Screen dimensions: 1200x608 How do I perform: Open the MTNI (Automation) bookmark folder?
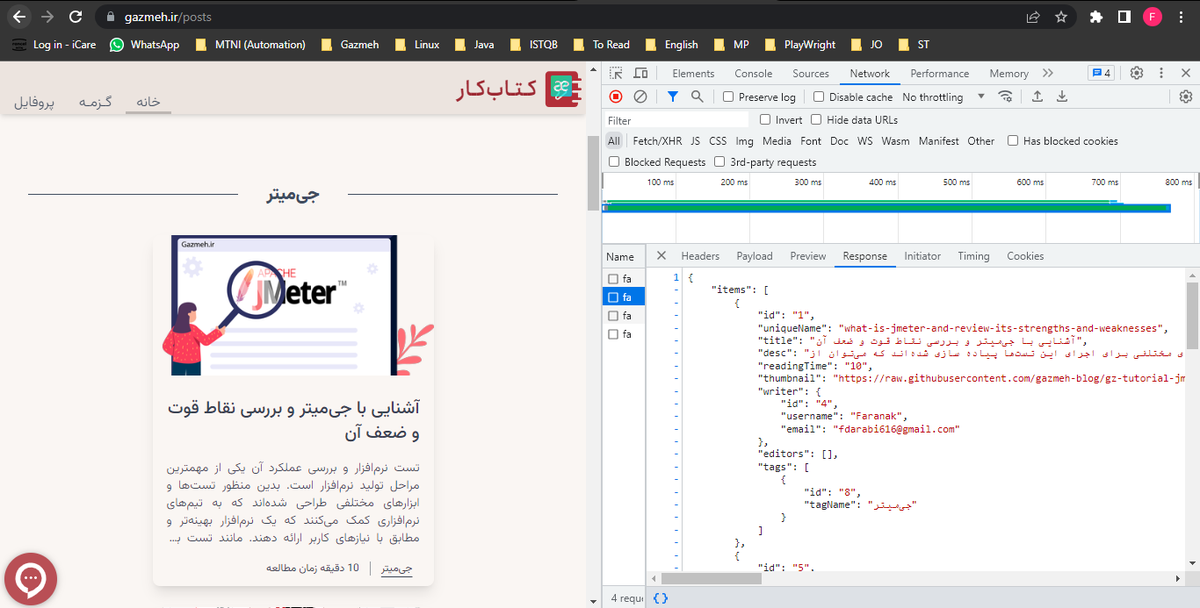point(250,44)
